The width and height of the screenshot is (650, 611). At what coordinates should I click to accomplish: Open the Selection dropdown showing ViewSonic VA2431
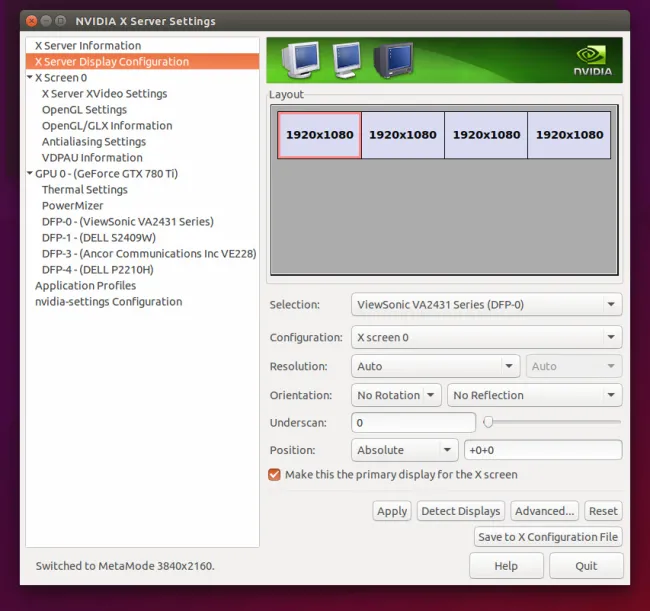point(486,305)
